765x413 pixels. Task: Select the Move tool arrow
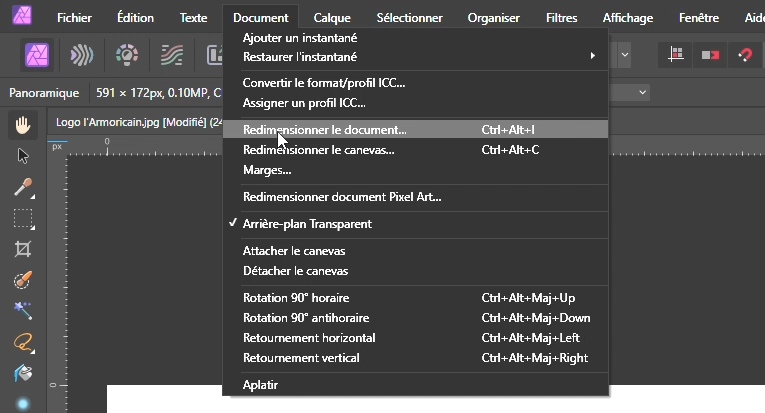point(23,155)
